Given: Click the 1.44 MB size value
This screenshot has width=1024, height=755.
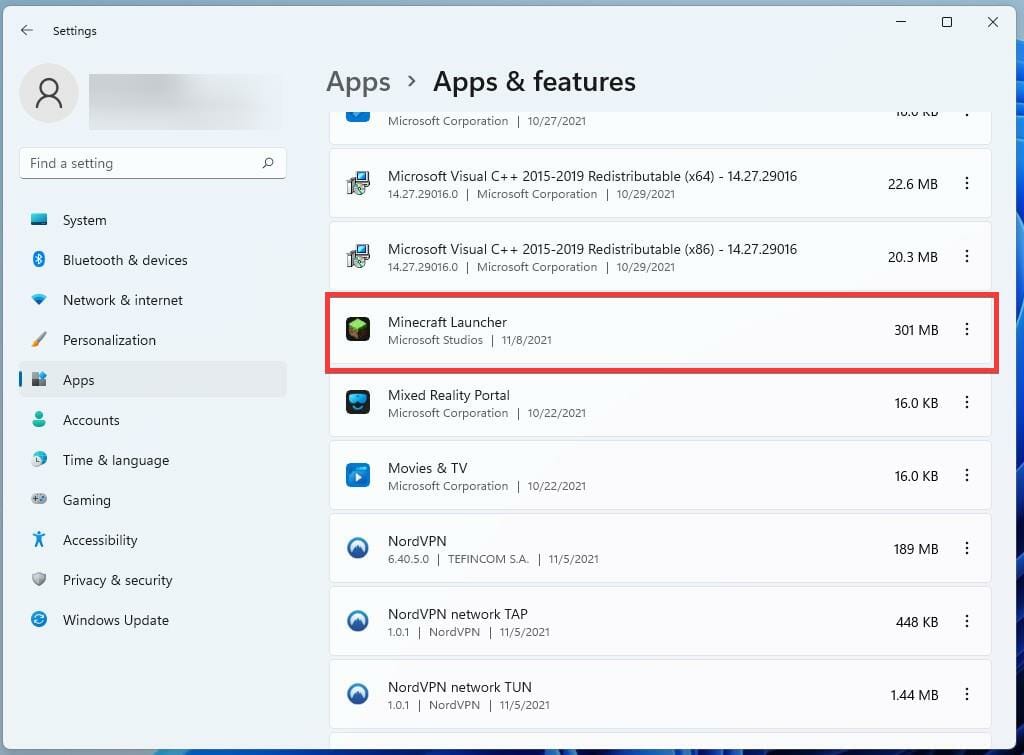Looking at the screenshot, I should (914, 695).
